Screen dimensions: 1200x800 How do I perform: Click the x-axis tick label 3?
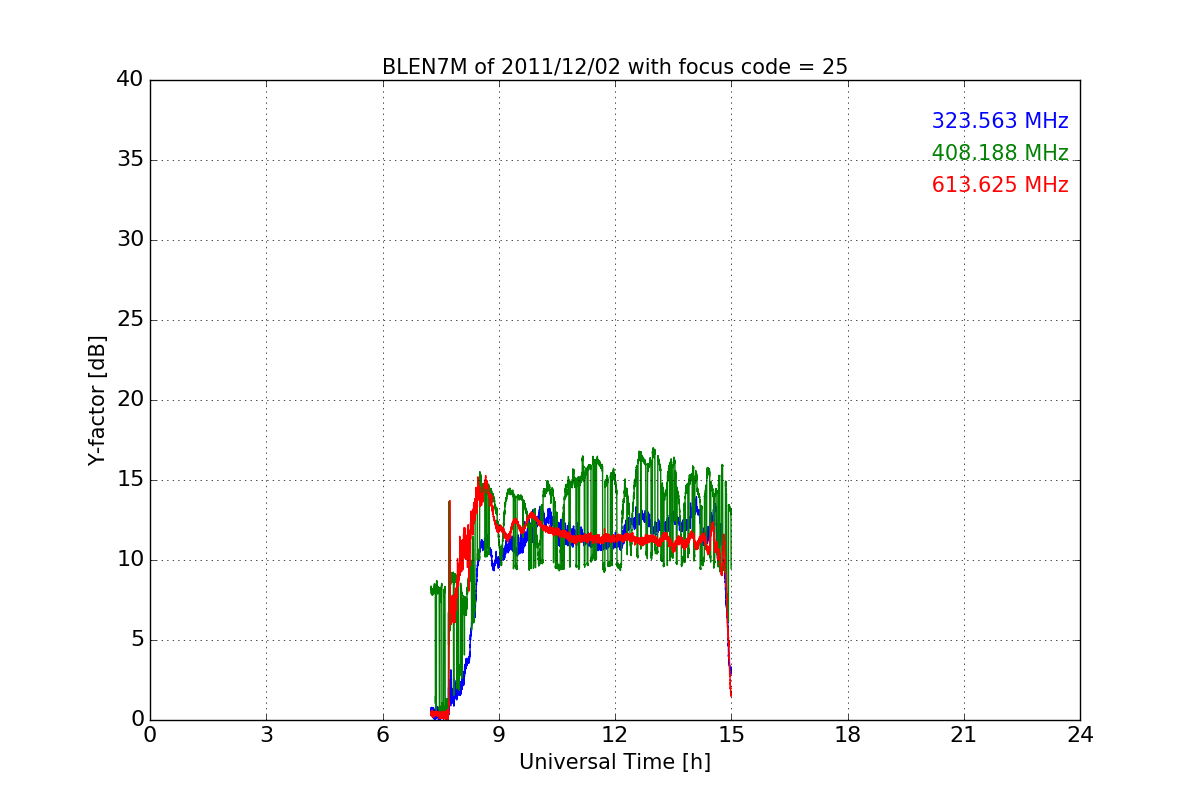tap(266, 735)
